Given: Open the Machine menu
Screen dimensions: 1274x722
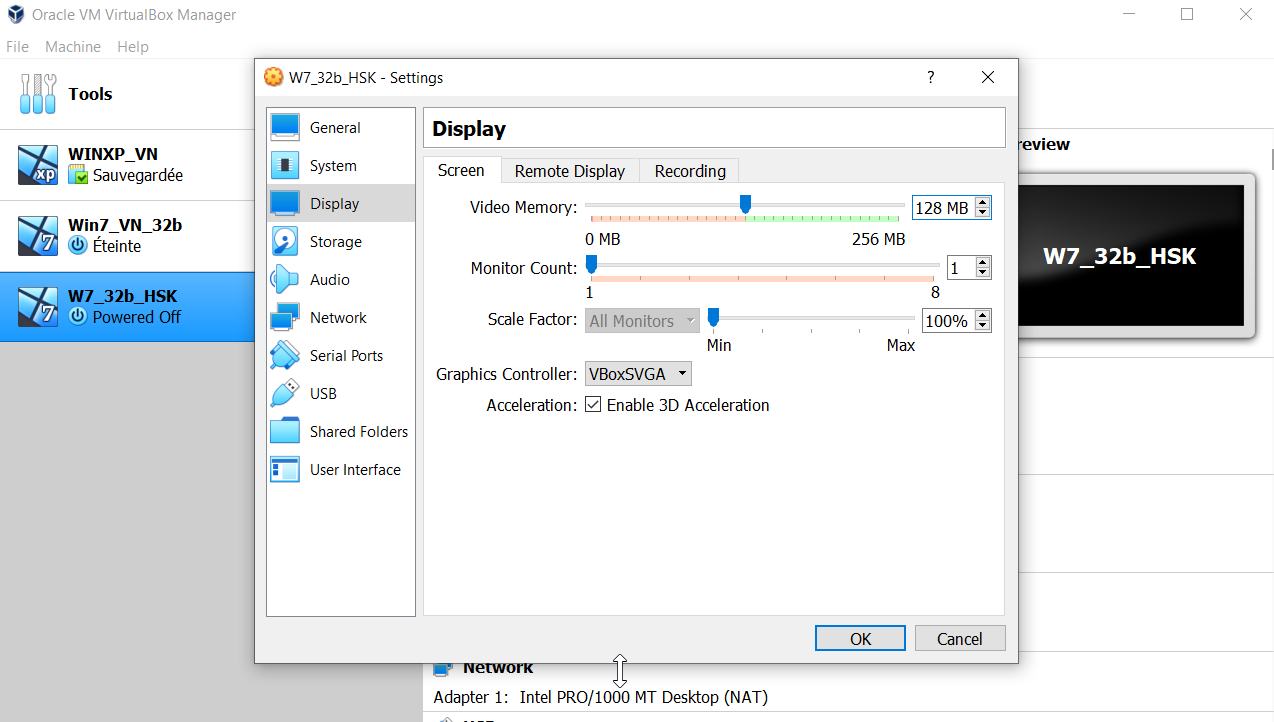Looking at the screenshot, I should tap(73, 46).
